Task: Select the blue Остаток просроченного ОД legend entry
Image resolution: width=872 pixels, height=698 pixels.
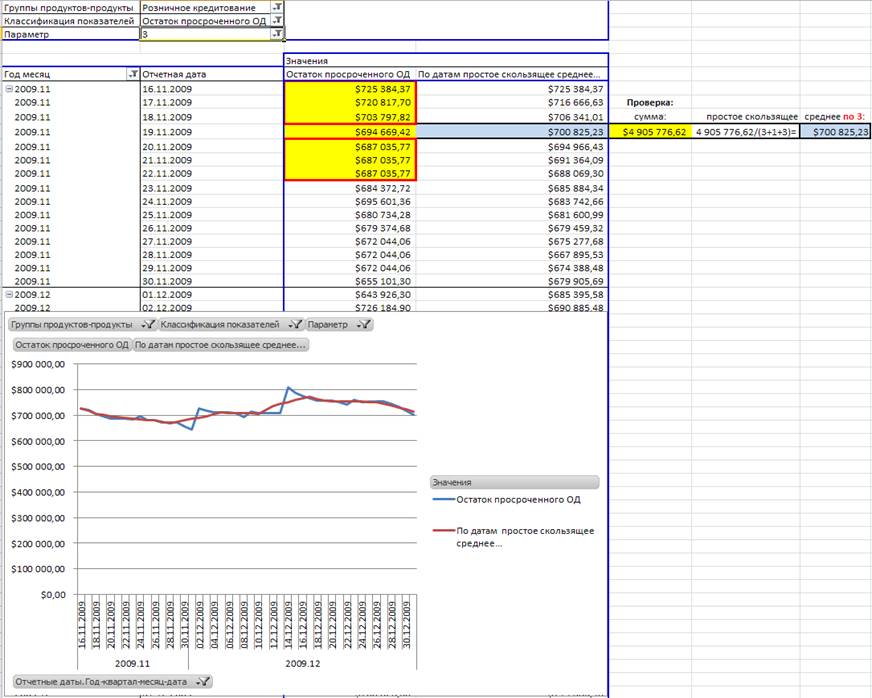Action: point(507,499)
